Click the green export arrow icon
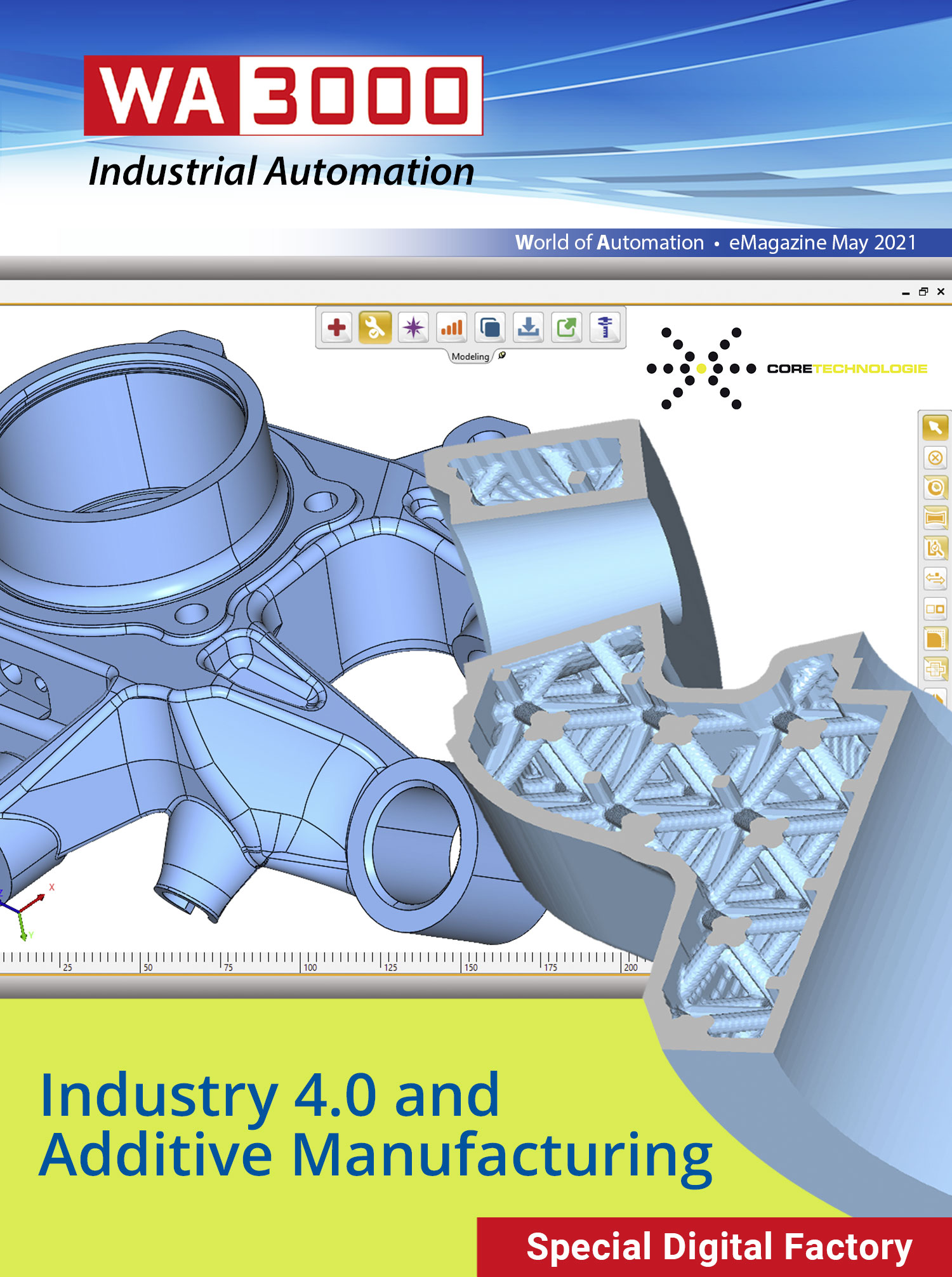This screenshot has width=952, height=1277. tap(567, 328)
